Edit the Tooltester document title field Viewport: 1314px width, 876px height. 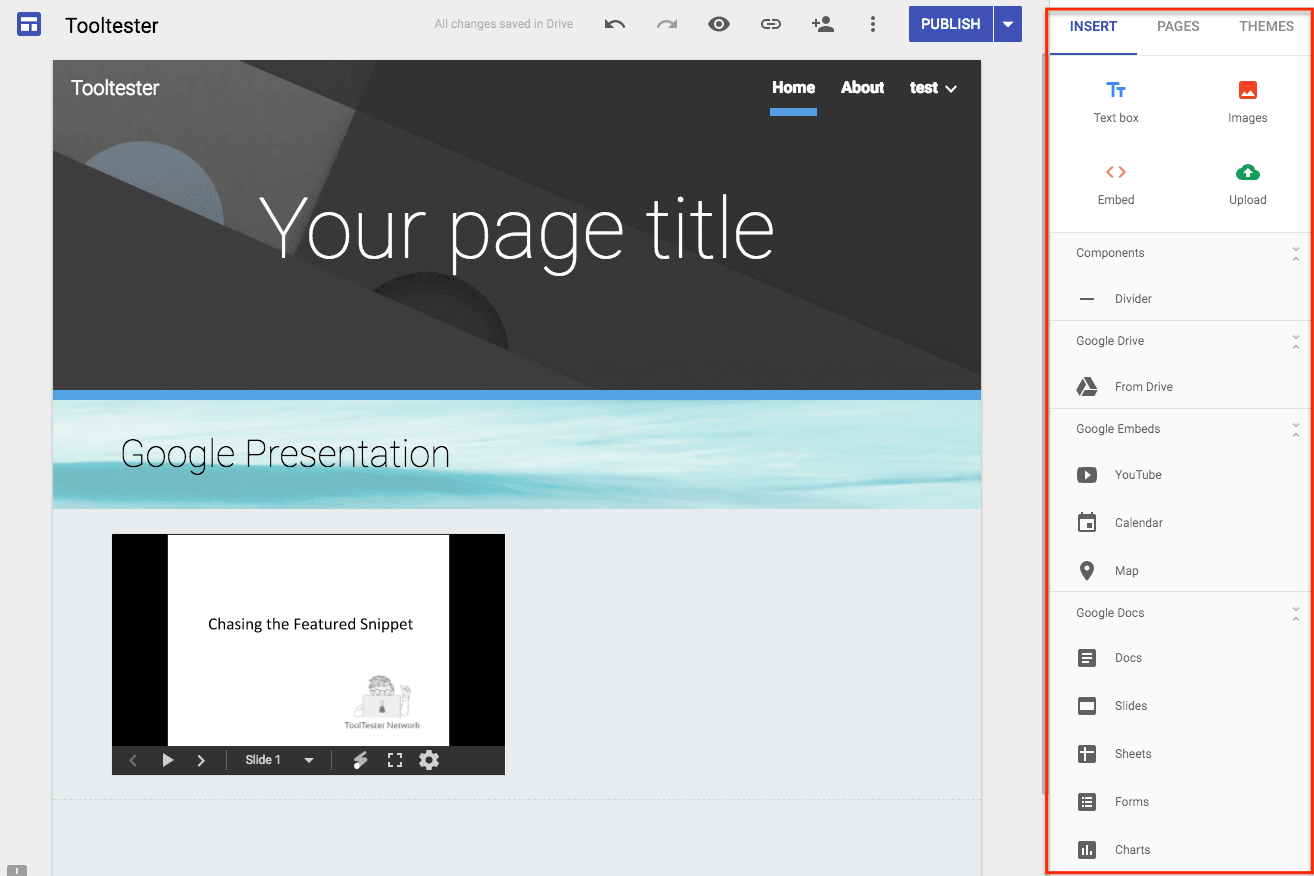(x=112, y=26)
